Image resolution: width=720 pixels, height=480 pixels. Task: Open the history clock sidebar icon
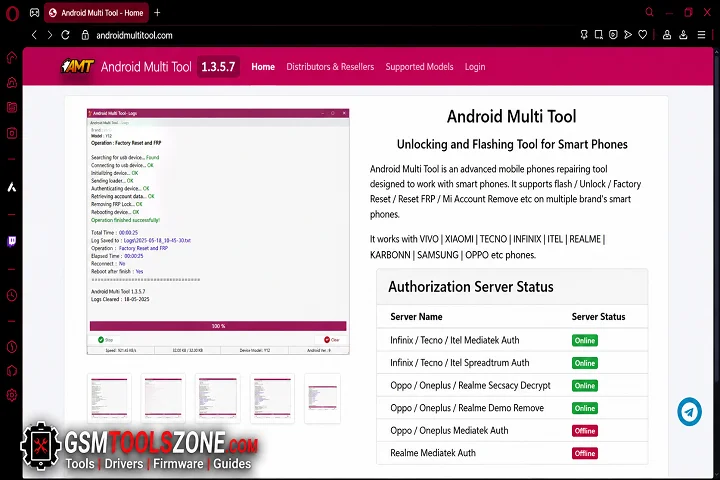[x=12, y=295]
